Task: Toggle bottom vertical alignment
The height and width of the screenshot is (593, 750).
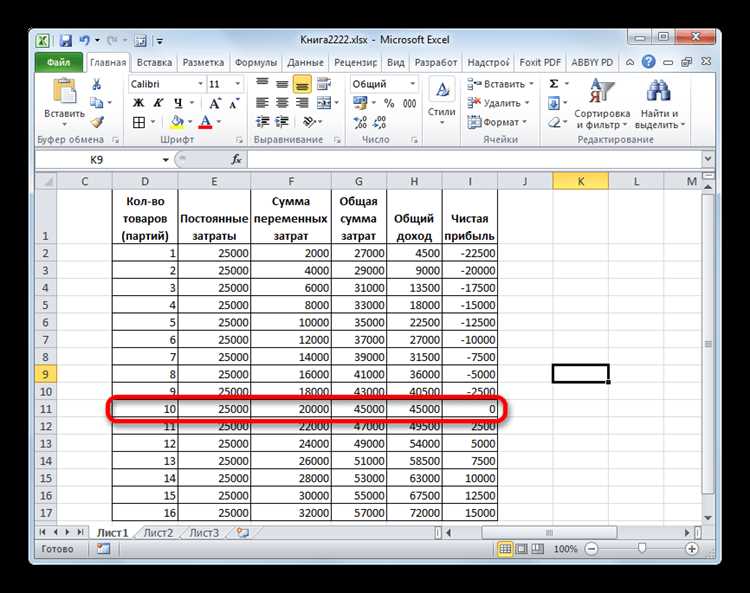Action: point(302,84)
